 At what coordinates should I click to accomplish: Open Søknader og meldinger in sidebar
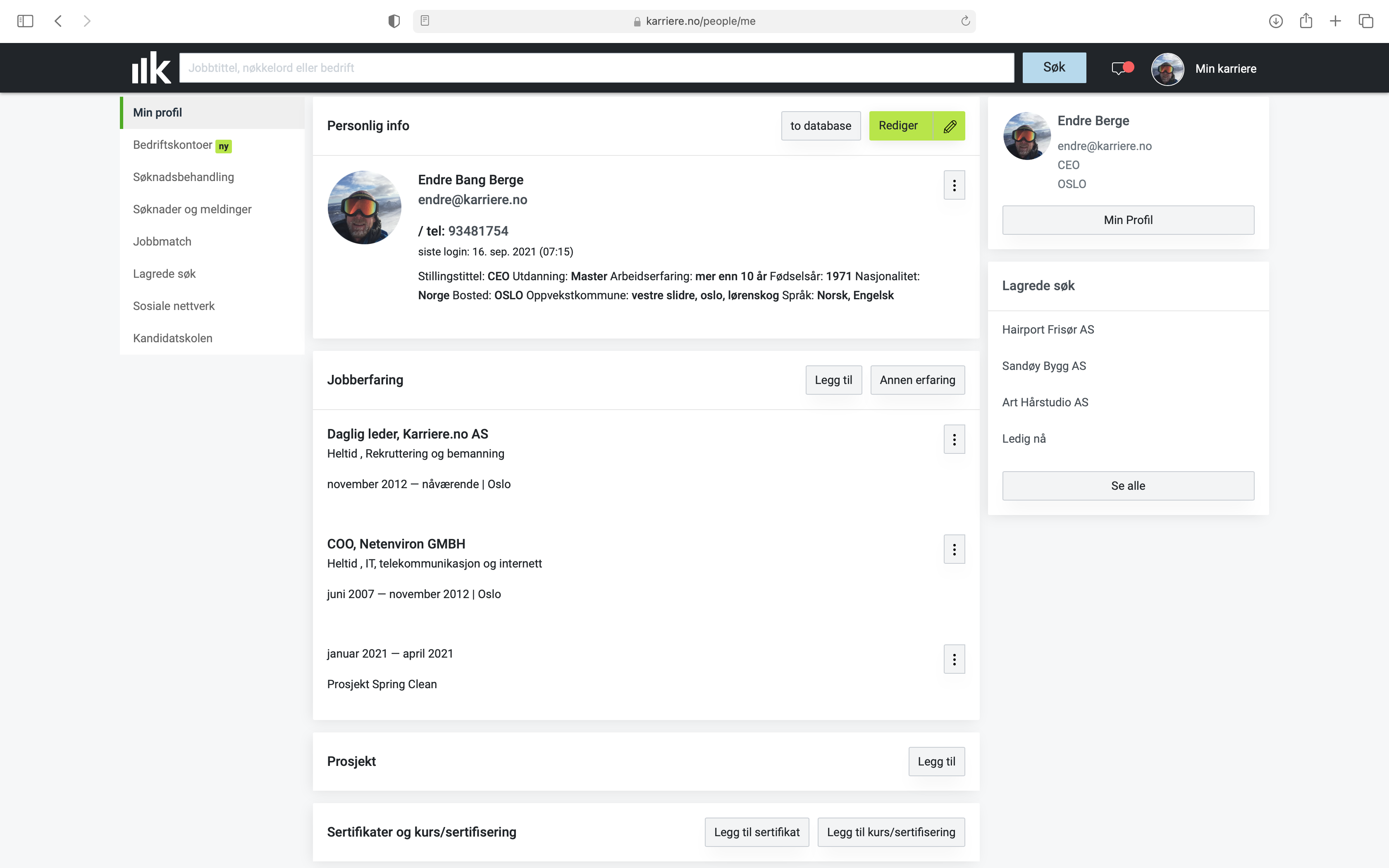(212, 209)
